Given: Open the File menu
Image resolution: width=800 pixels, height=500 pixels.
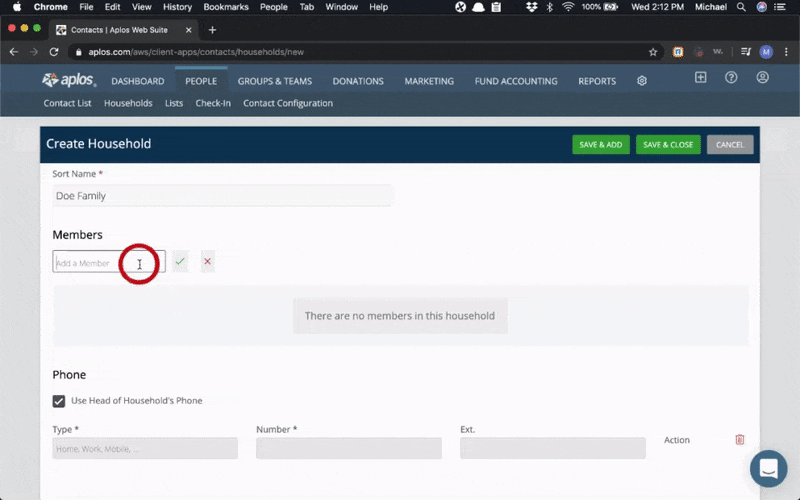Looking at the screenshot, I should pos(86,7).
